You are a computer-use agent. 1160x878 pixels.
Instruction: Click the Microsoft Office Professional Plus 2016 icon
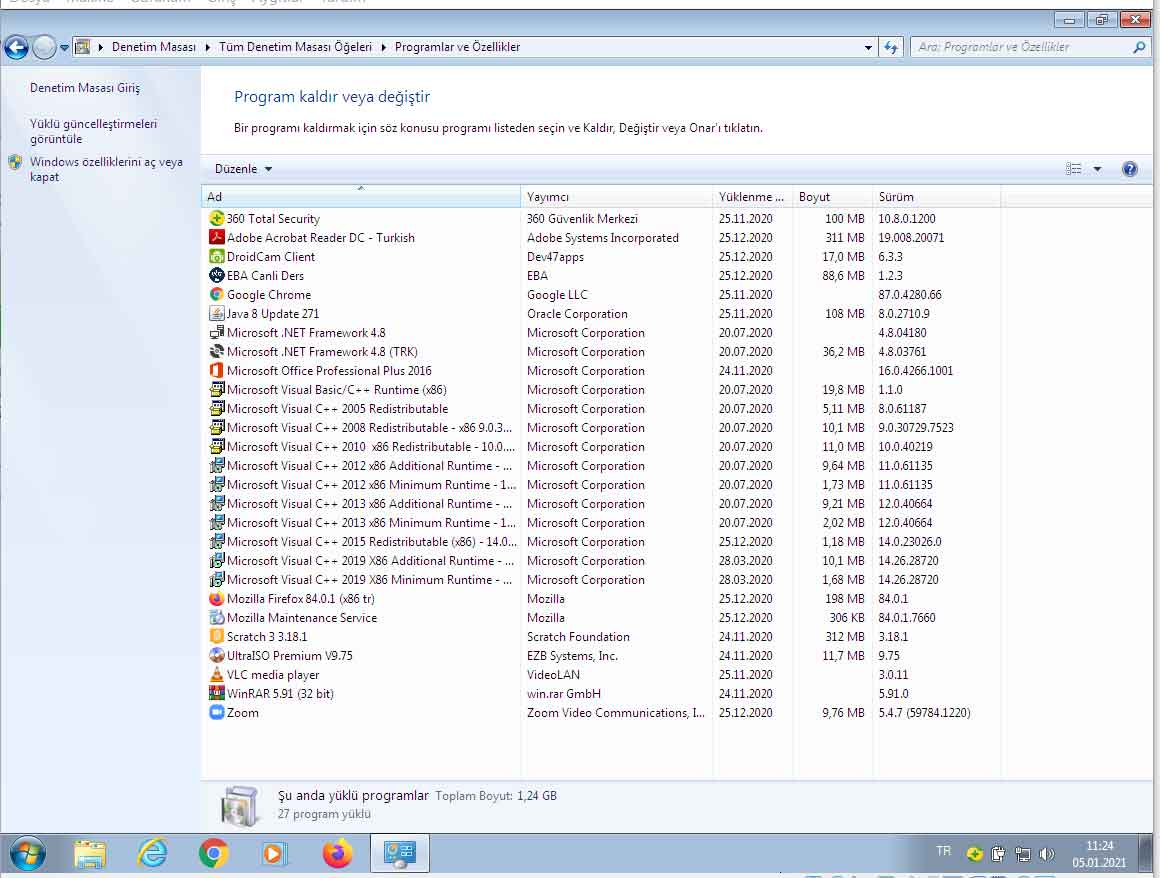(217, 371)
